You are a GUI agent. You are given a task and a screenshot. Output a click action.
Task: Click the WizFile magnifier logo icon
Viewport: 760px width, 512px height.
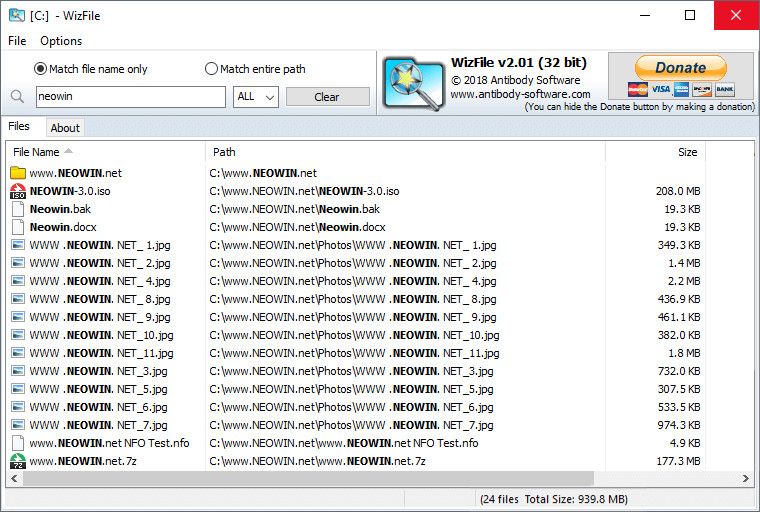click(x=414, y=84)
